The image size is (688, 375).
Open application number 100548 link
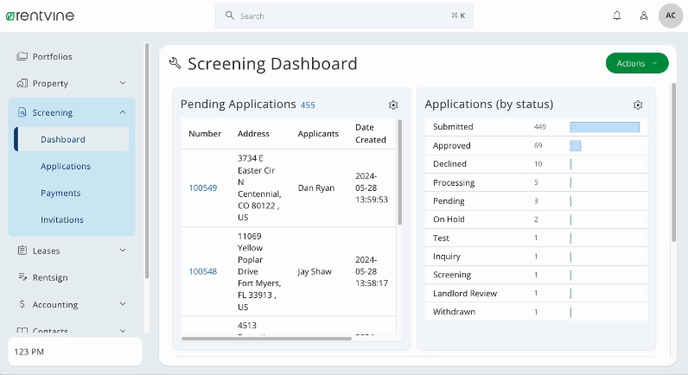(x=203, y=271)
